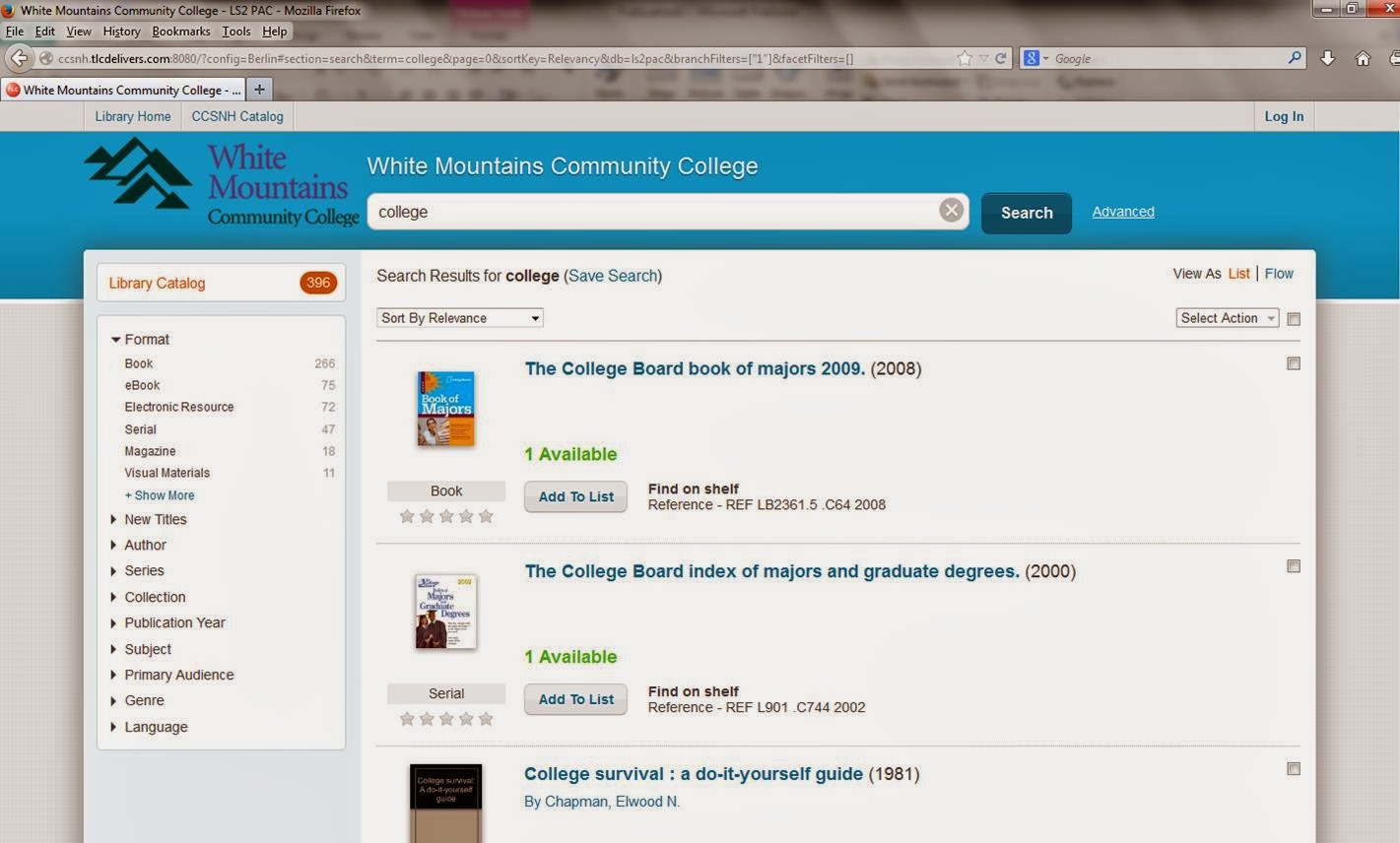Expand the Language facet
The image size is (1400, 843).
tap(149, 727)
